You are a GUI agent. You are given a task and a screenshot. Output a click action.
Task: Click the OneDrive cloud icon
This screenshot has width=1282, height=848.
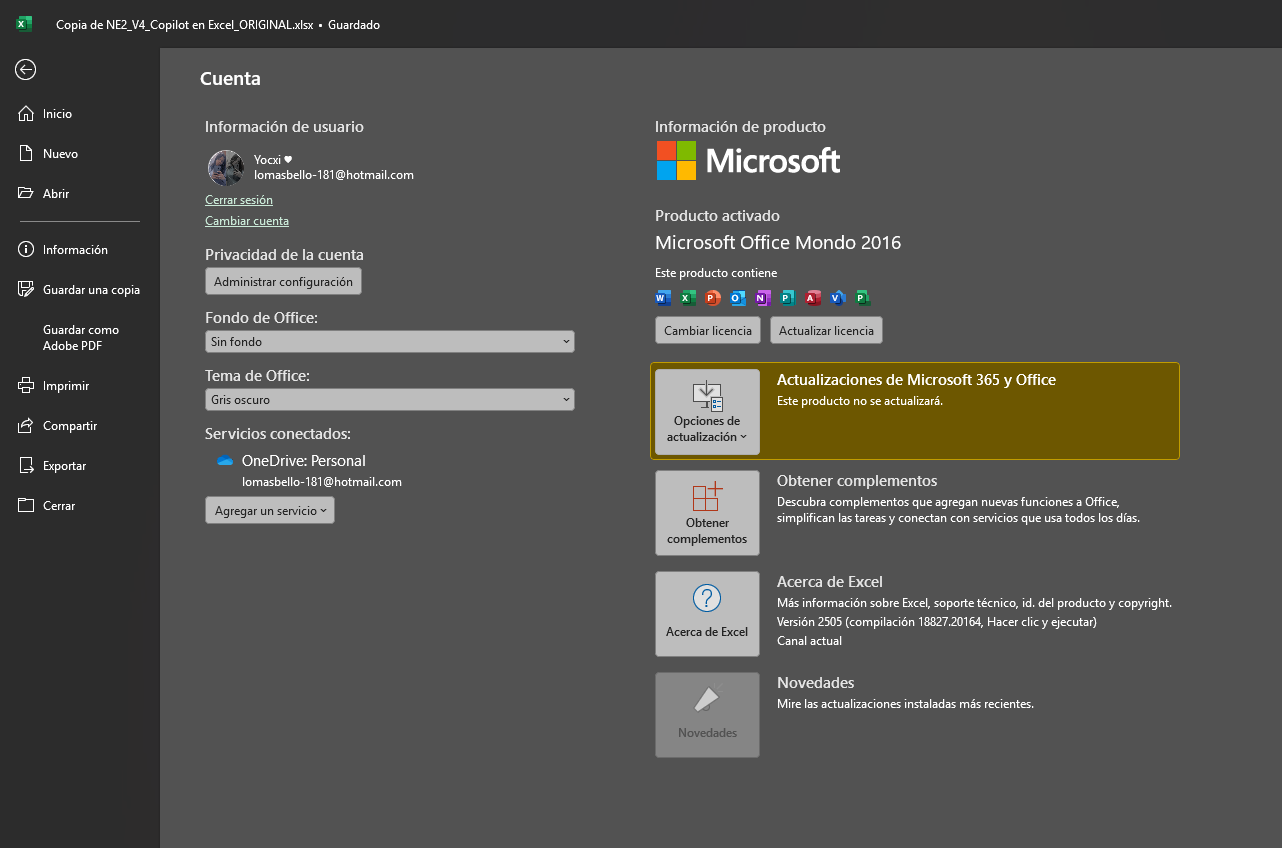coord(225,461)
